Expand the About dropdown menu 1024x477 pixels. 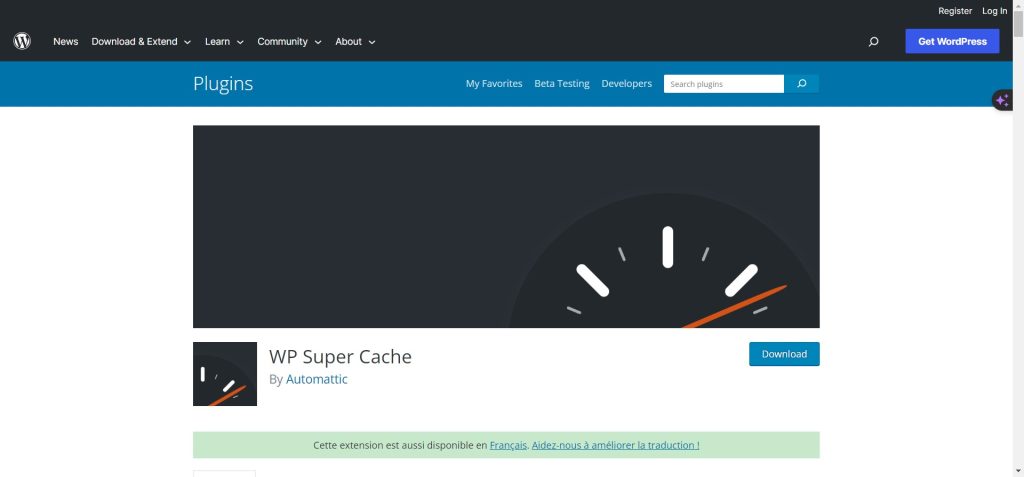pos(355,42)
